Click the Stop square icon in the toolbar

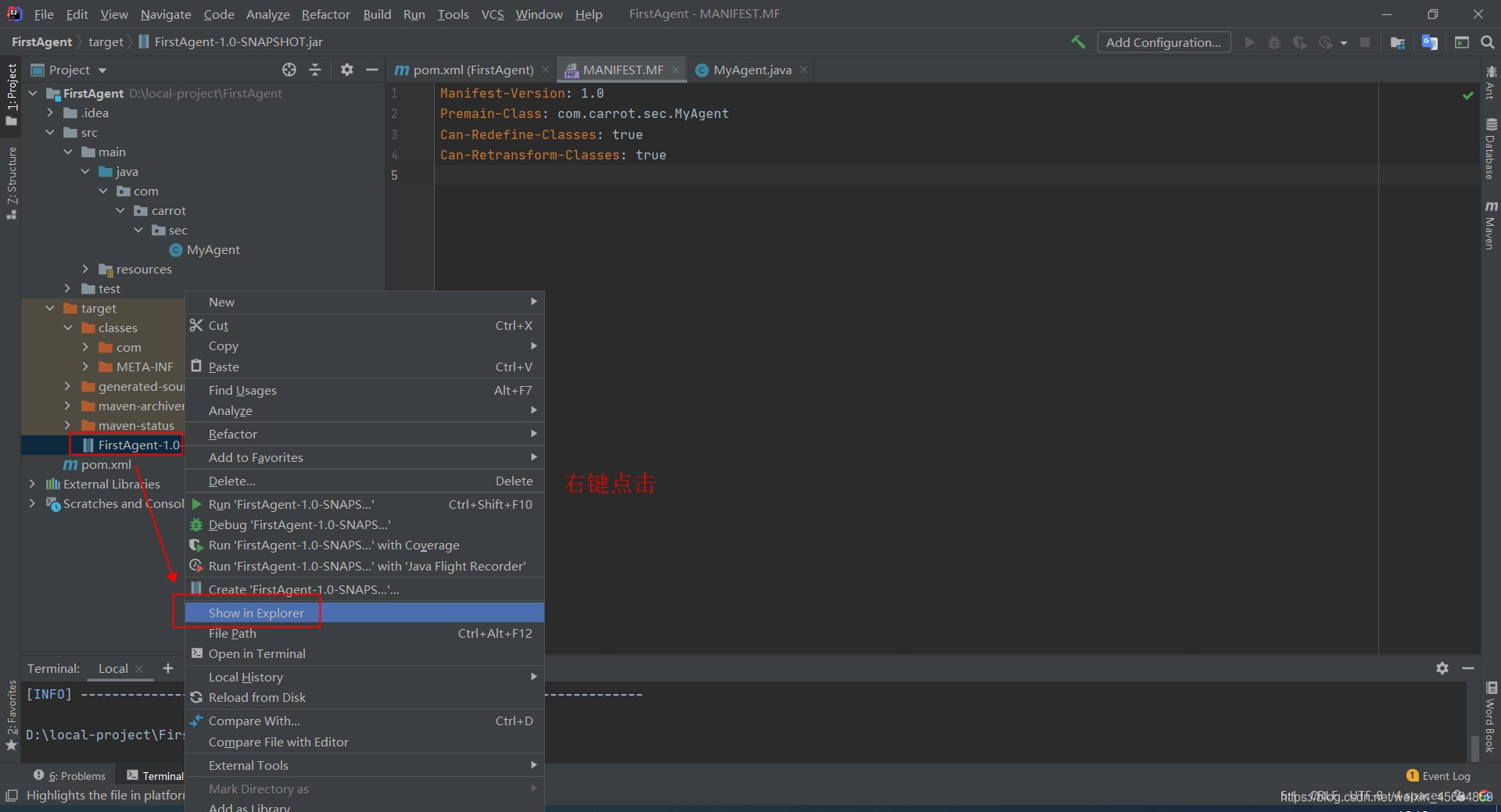[x=1365, y=42]
